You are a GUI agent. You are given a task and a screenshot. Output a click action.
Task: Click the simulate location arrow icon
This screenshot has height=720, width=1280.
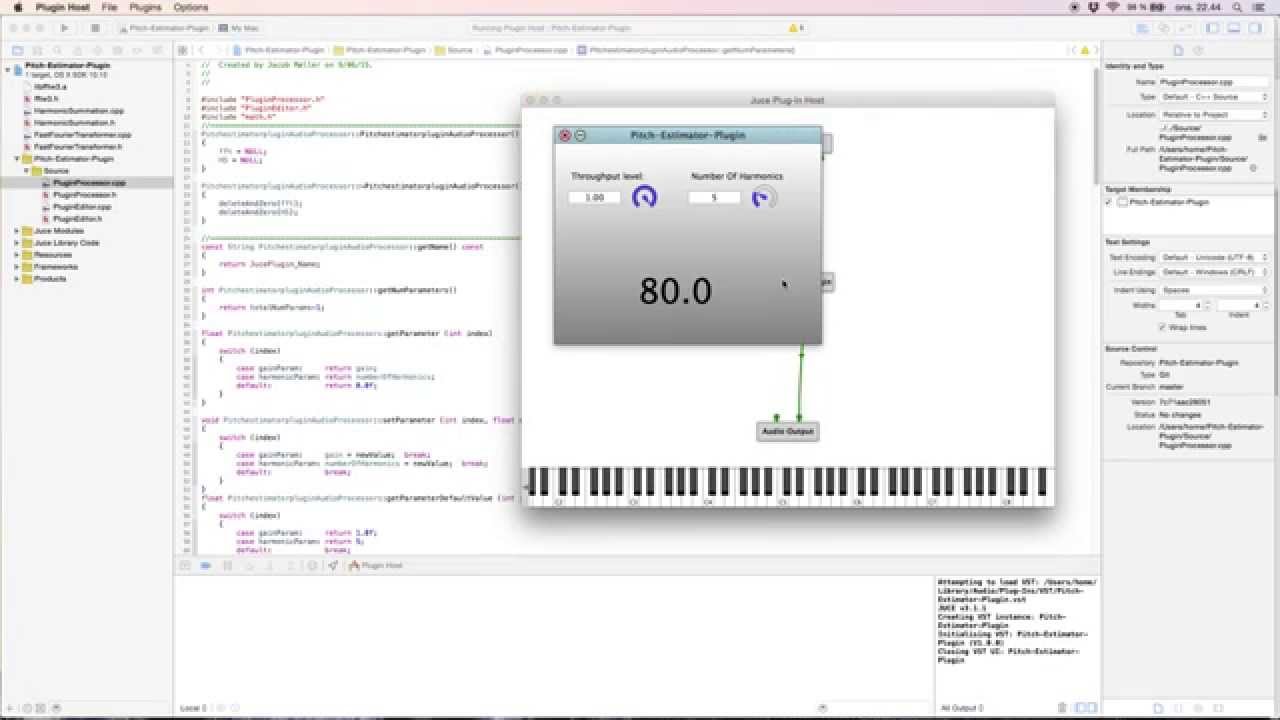coord(332,566)
